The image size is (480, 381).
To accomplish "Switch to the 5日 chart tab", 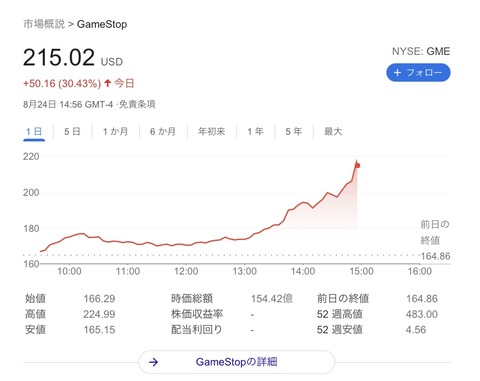I will click(72, 131).
